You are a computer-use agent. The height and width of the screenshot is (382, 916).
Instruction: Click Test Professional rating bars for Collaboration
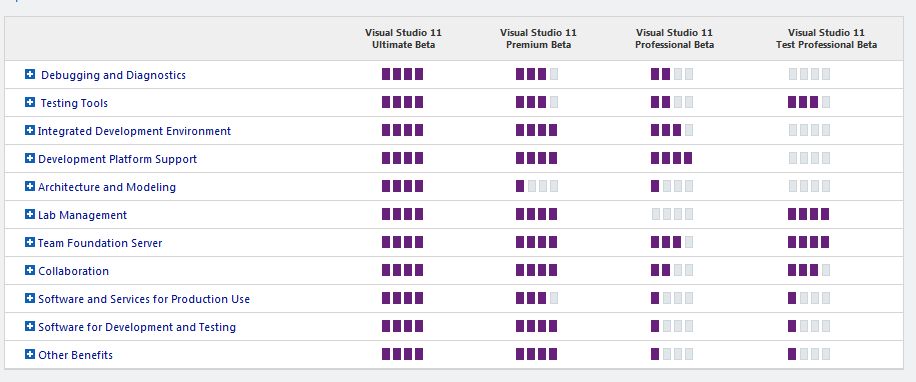click(x=809, y=270)
